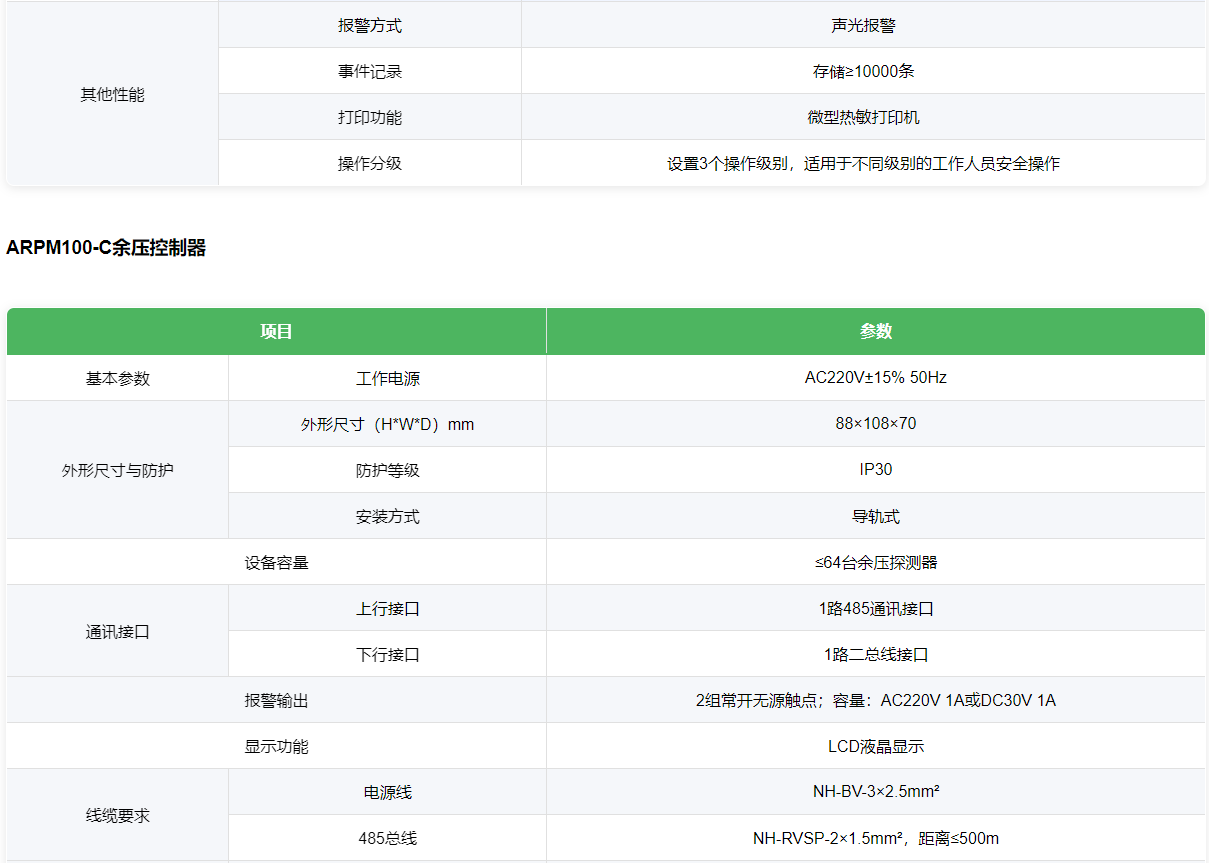This screenshot has height=863, width=1209.
Task: Select the 1路485通讯接口 cell
Action: (876, 608)
